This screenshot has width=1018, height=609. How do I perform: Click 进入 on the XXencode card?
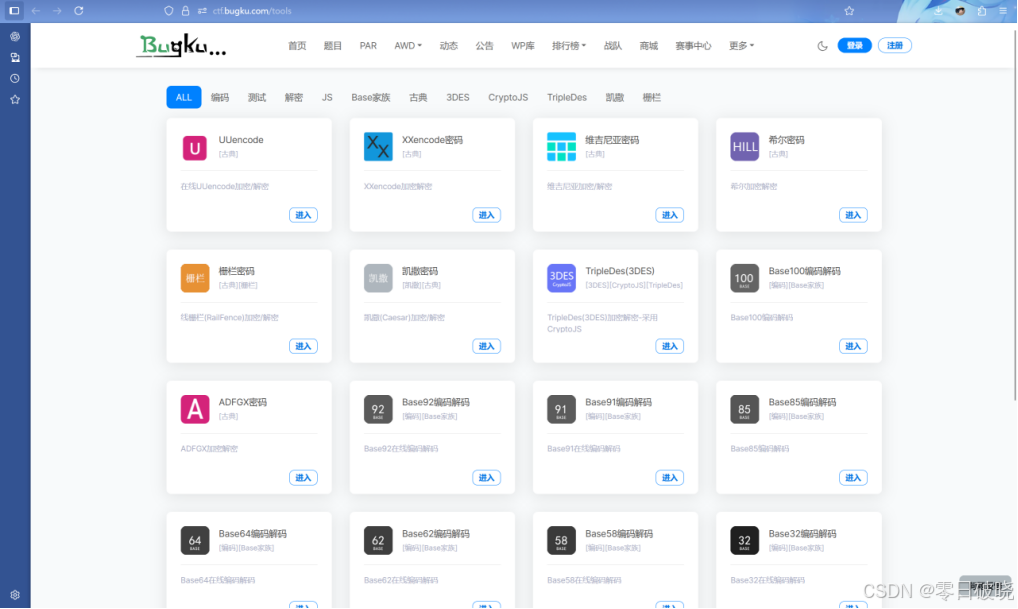[x=486, y=215]
